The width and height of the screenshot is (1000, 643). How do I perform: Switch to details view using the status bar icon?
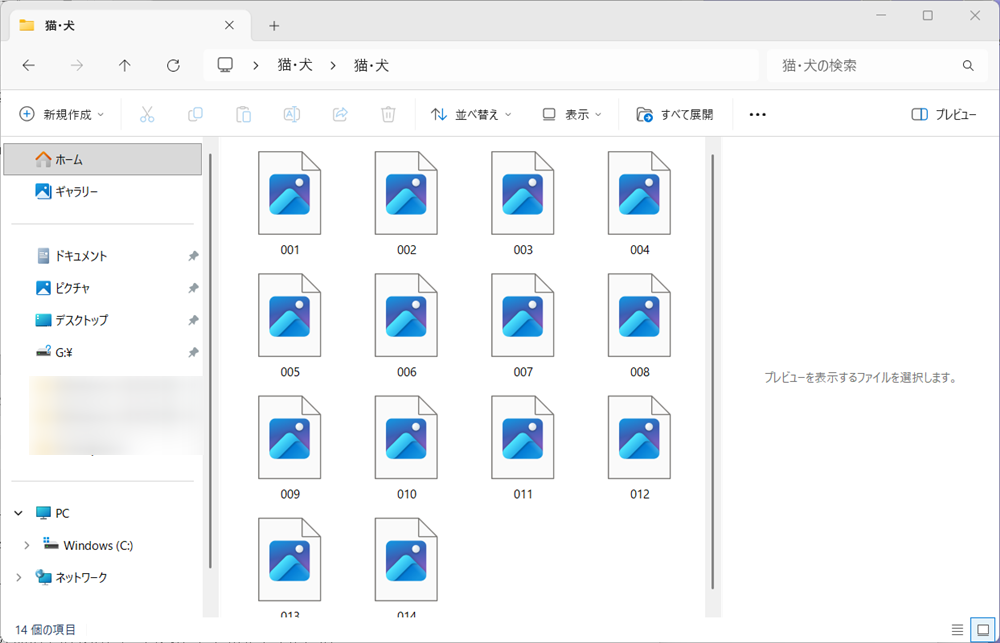point(957,627)
